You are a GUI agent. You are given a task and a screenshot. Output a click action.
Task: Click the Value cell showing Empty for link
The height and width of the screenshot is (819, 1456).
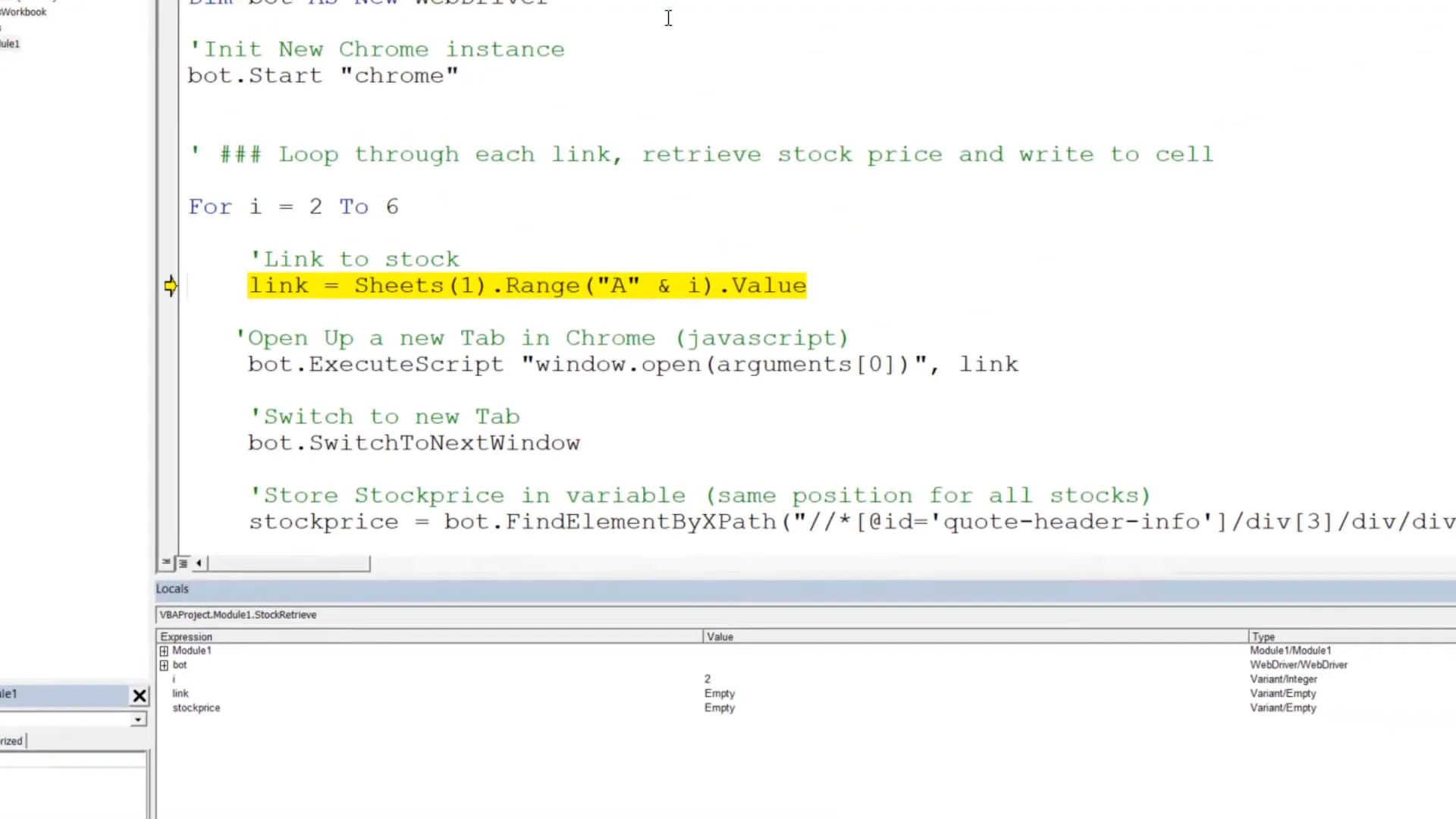(x=719, y=693)
